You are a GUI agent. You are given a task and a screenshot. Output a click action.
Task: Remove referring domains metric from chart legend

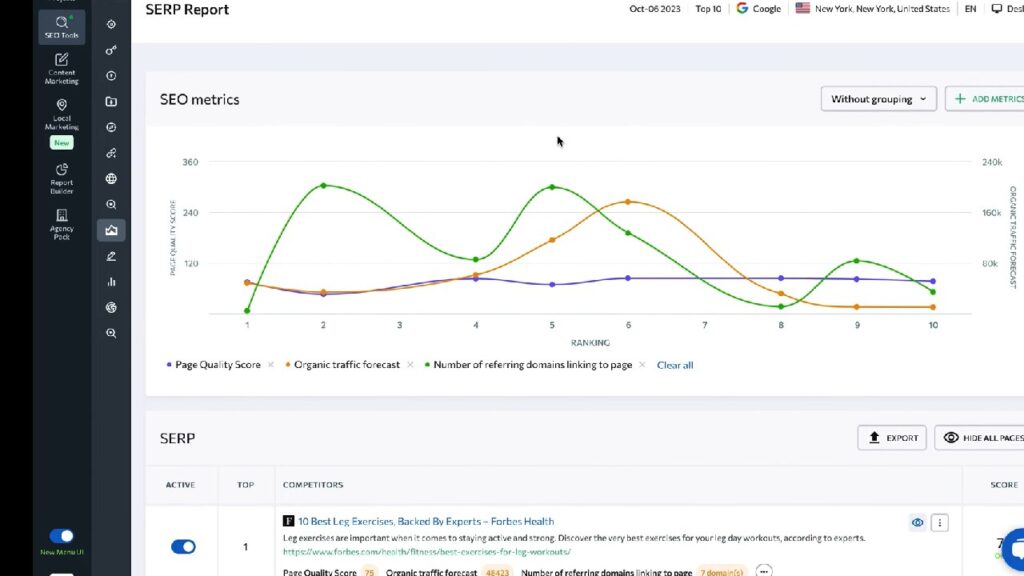coord(642,364)
